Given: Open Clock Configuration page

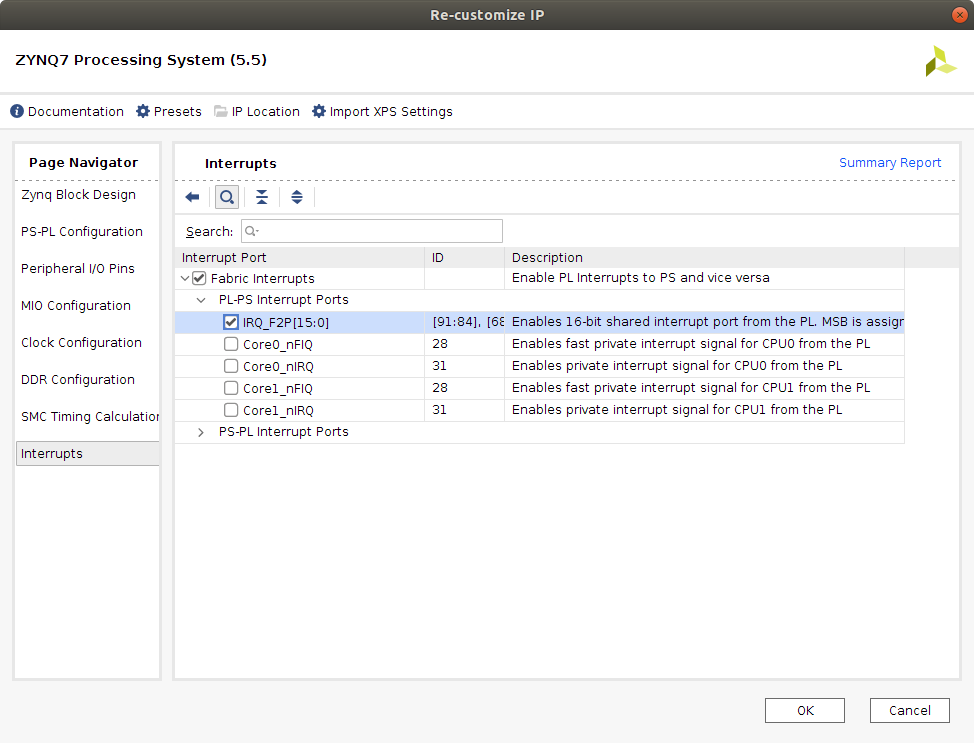Looking at the screenshot, I should click(81, 342).
